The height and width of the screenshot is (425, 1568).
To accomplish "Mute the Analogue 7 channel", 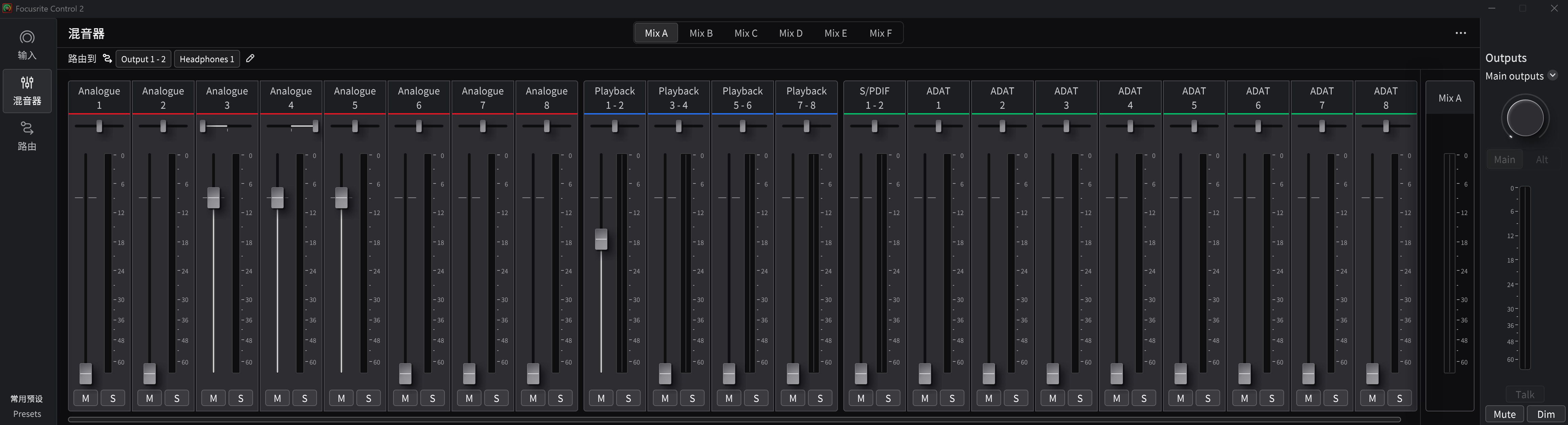I will pyautogui.click(x=469, y=398).
